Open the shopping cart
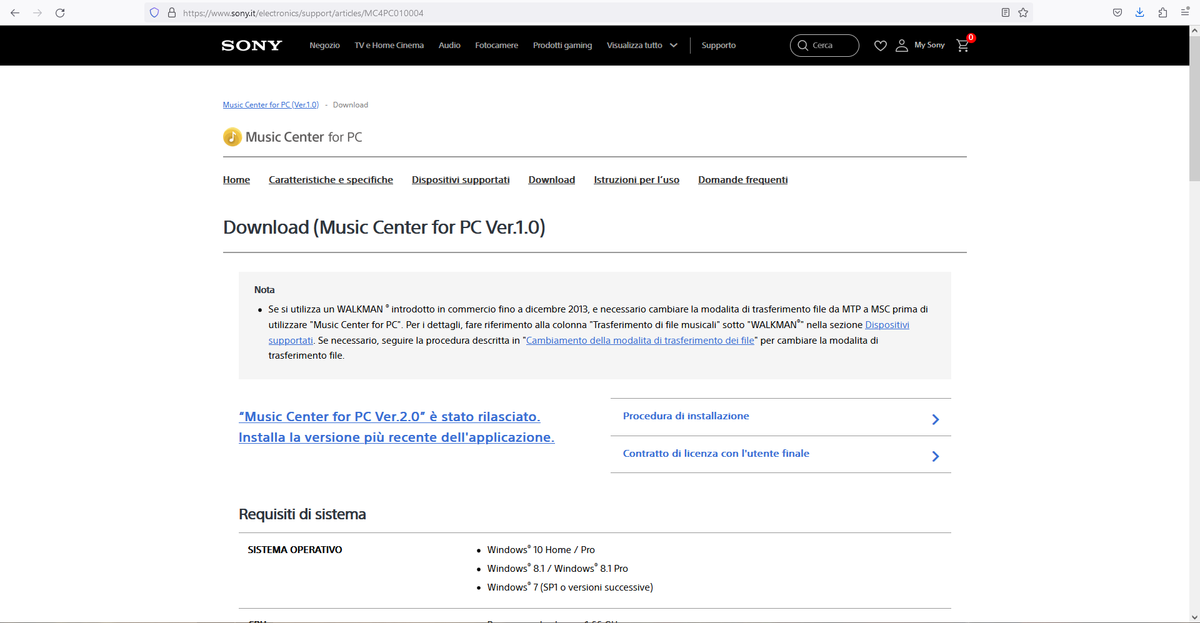This screenshot has height=623, width=1200. (x=961, y=45)
